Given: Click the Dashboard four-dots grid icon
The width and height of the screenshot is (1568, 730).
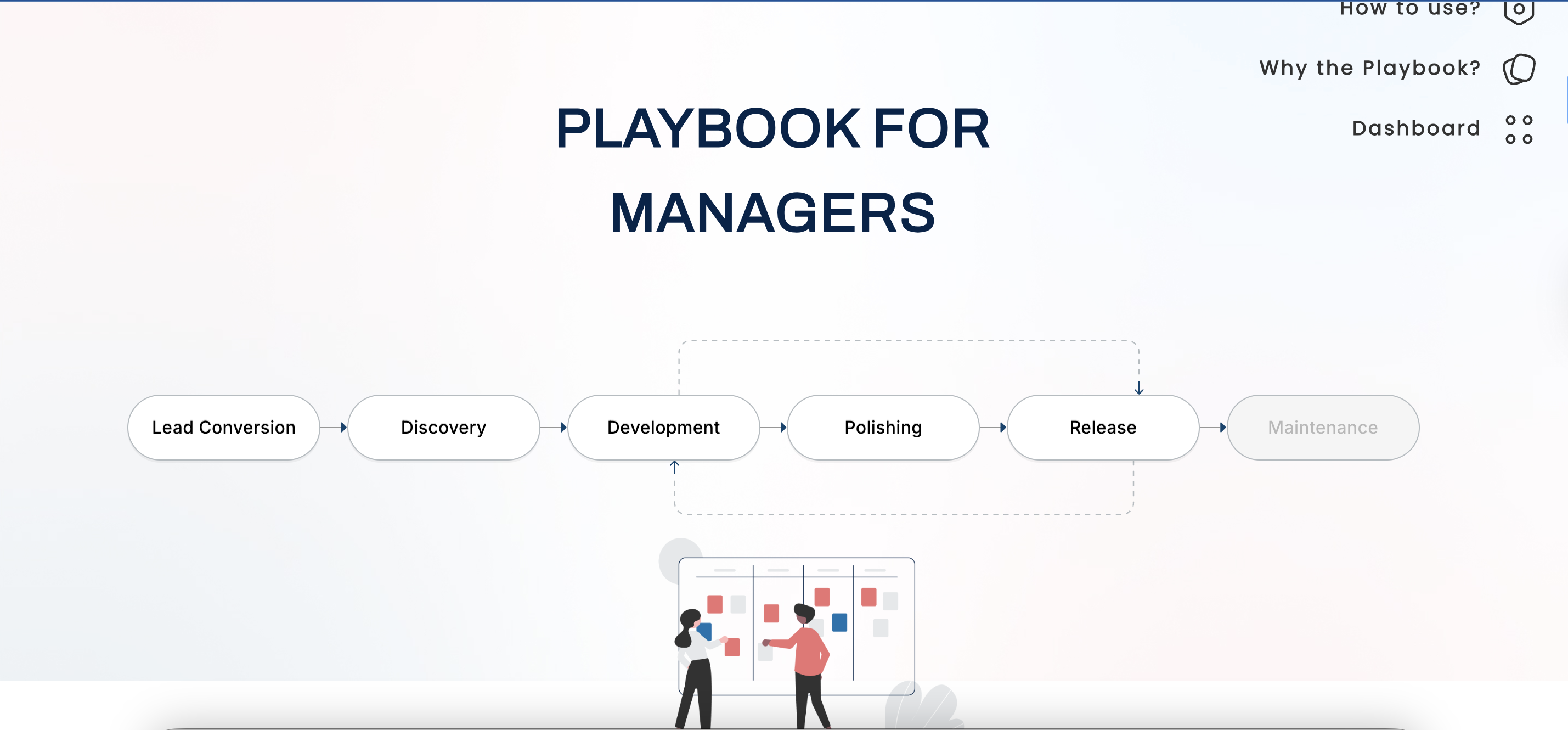Looking at the screenshot, I should click(x=1518, y=128).
